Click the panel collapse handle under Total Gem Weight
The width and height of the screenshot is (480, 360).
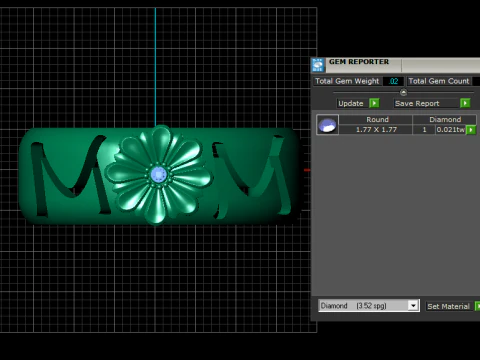tap(403, 92)
